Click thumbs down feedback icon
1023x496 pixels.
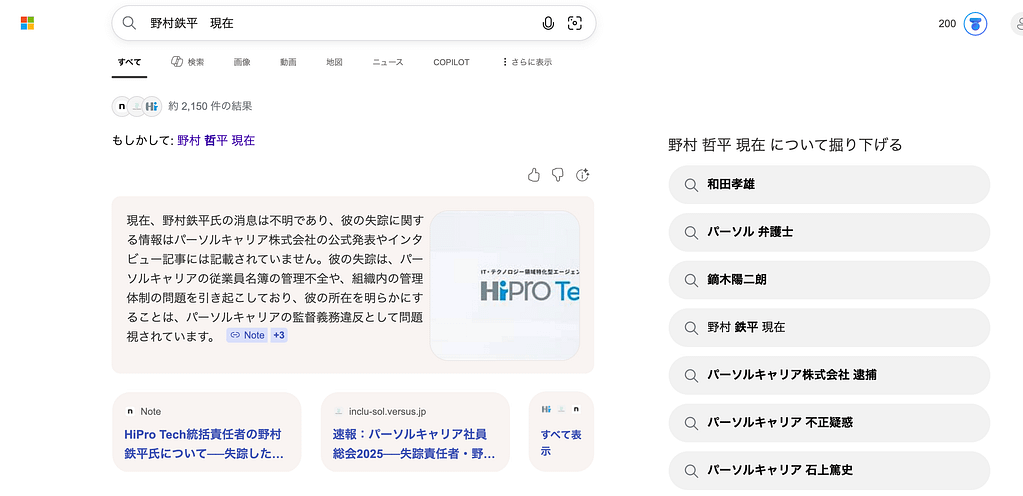(558, 175)
